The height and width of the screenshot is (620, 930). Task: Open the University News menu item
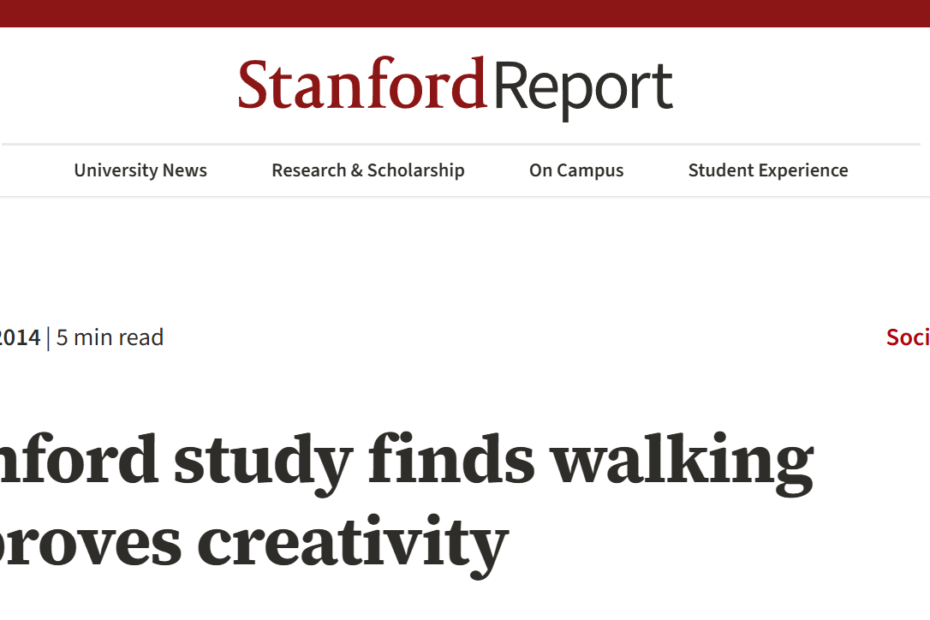click(x=140, y=171)
